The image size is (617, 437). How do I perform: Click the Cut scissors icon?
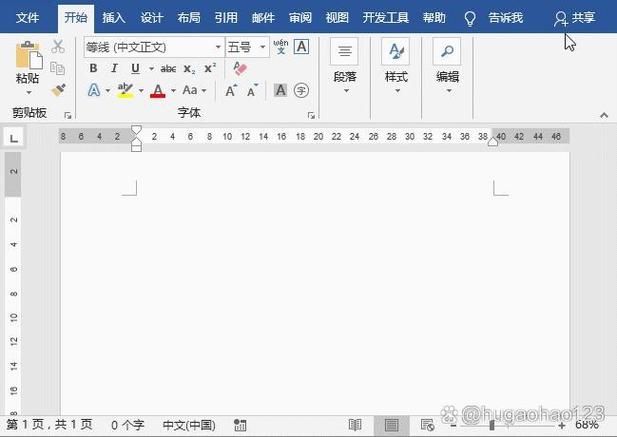click(58, 46)
